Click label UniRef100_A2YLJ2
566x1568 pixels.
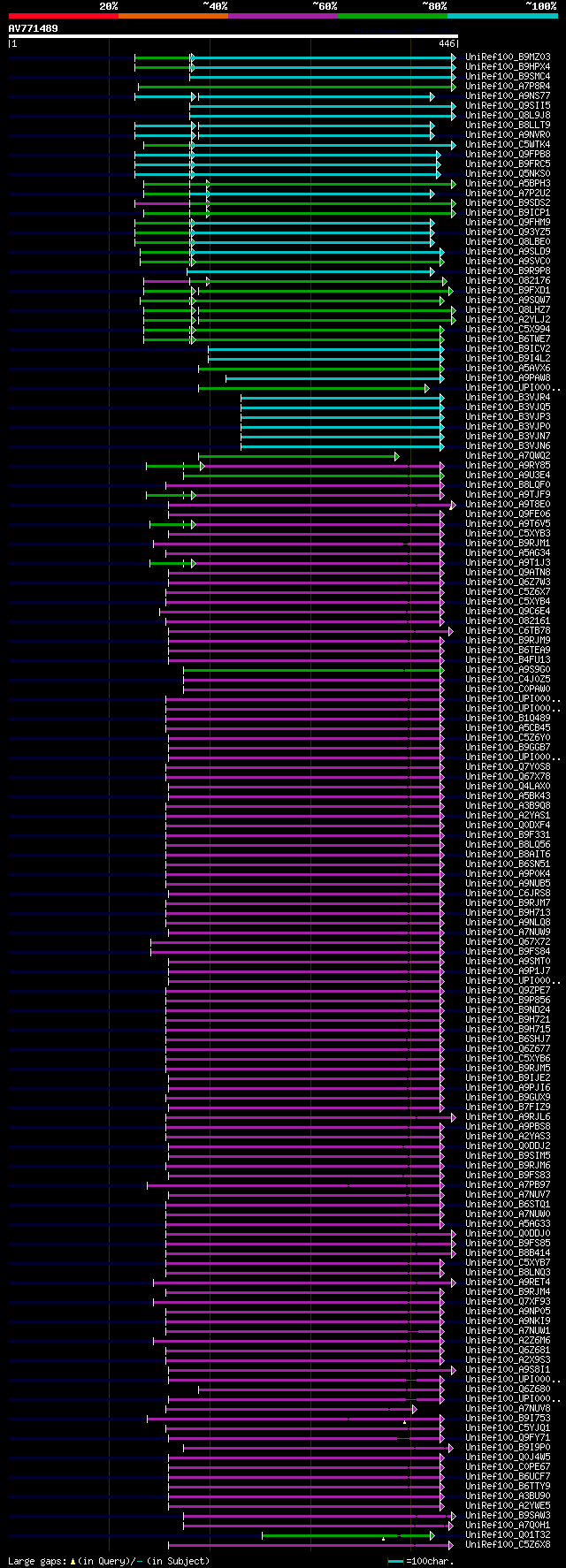[x=508, y=320]
